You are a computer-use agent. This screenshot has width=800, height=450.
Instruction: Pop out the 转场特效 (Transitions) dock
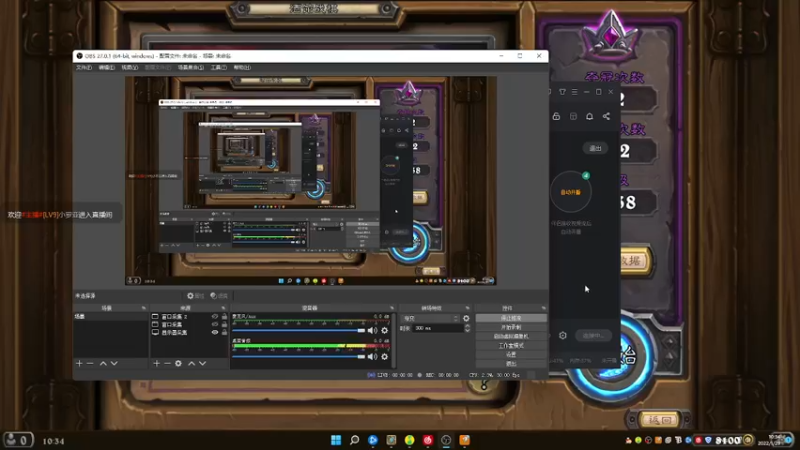click(467, 308)
